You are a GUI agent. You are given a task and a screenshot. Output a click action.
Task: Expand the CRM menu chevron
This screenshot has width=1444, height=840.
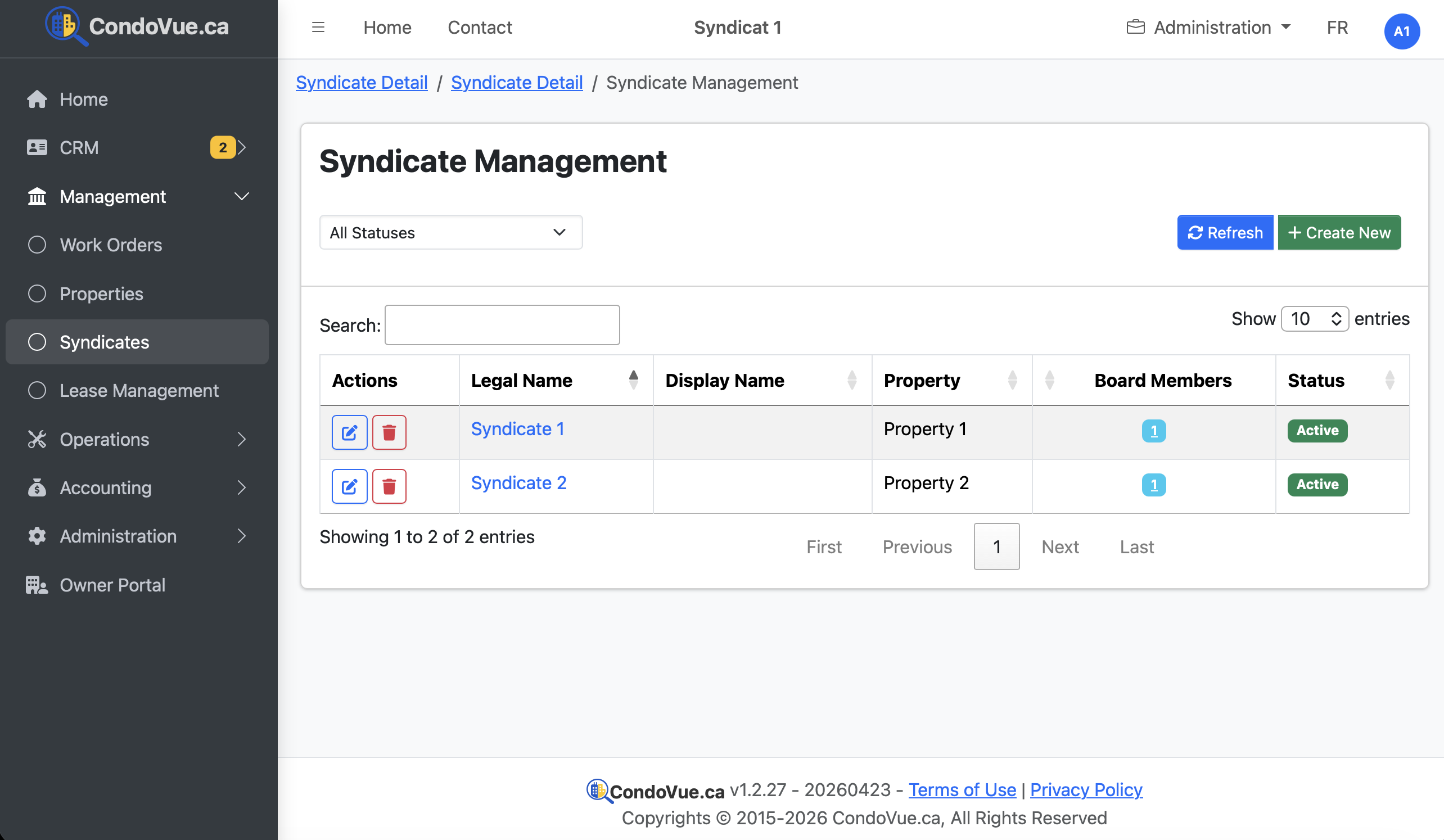click(x=242, y=147)
